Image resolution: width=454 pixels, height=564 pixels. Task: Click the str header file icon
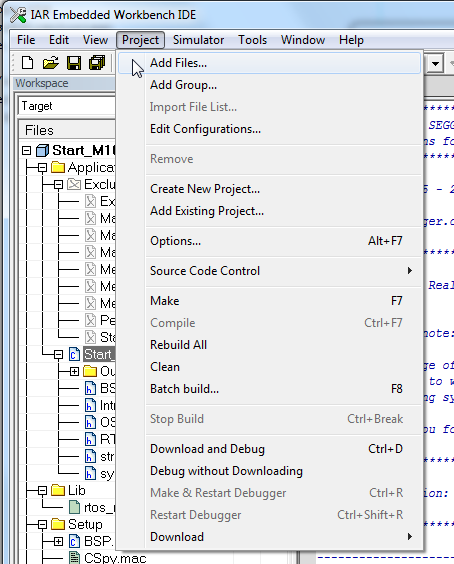pos(90,456)
